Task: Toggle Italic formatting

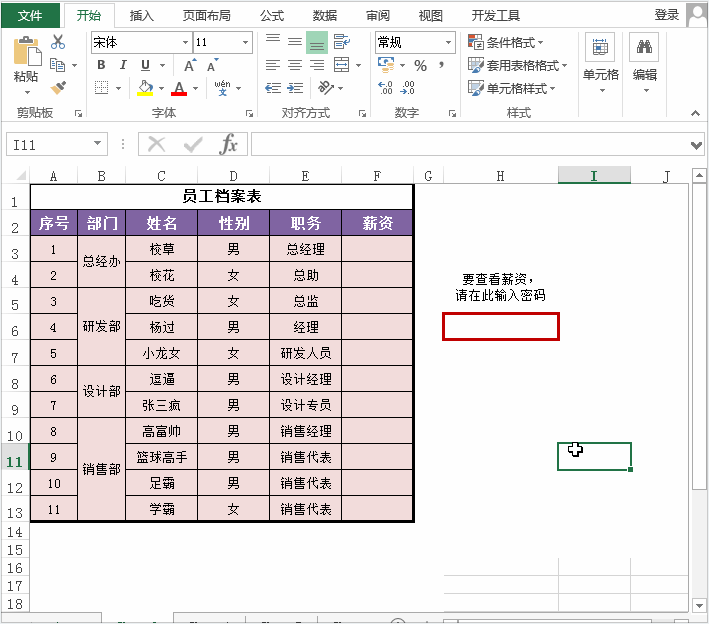Action: [123, 65]
